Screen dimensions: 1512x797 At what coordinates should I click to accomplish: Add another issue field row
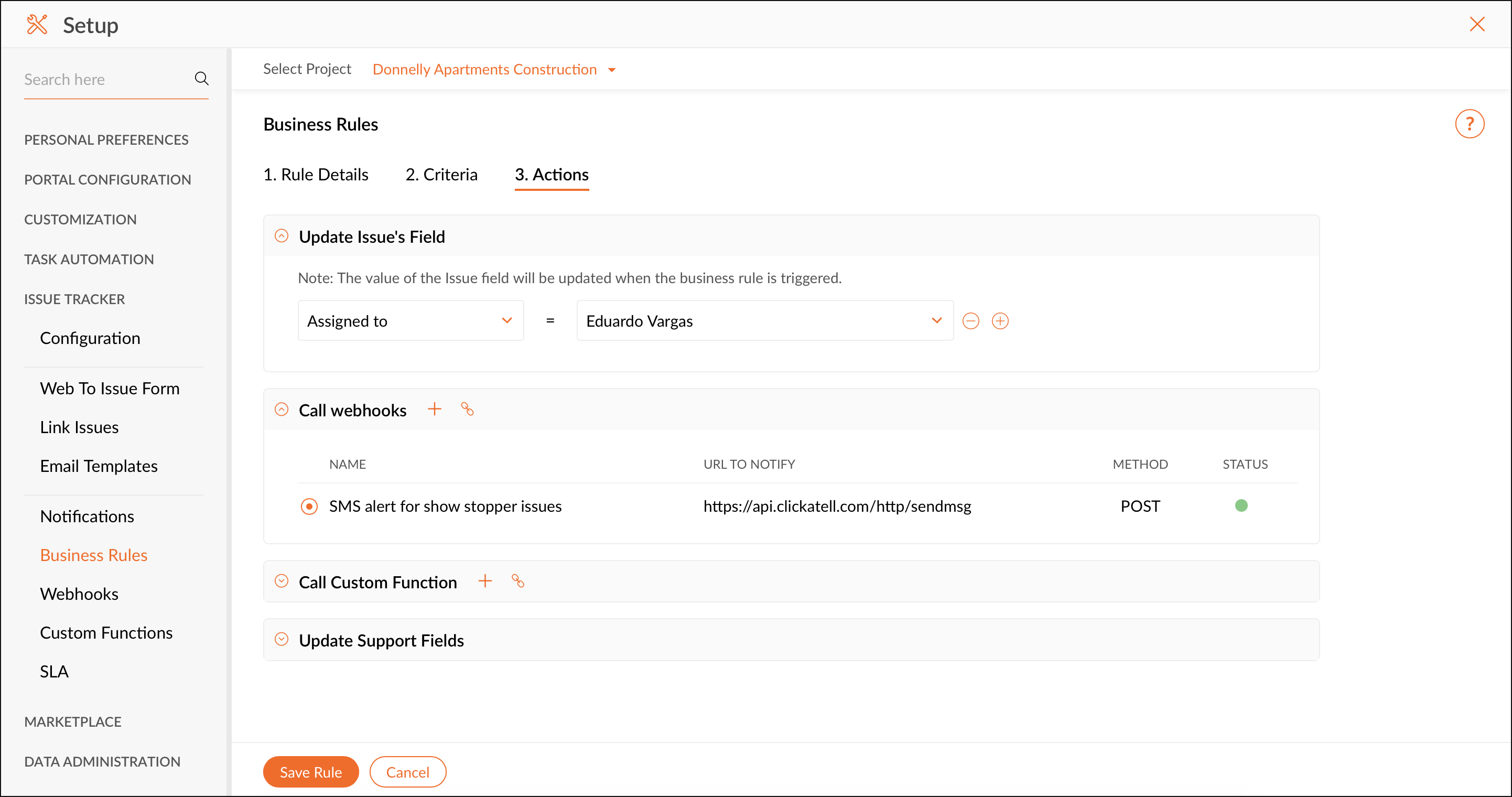[1000, 321]
